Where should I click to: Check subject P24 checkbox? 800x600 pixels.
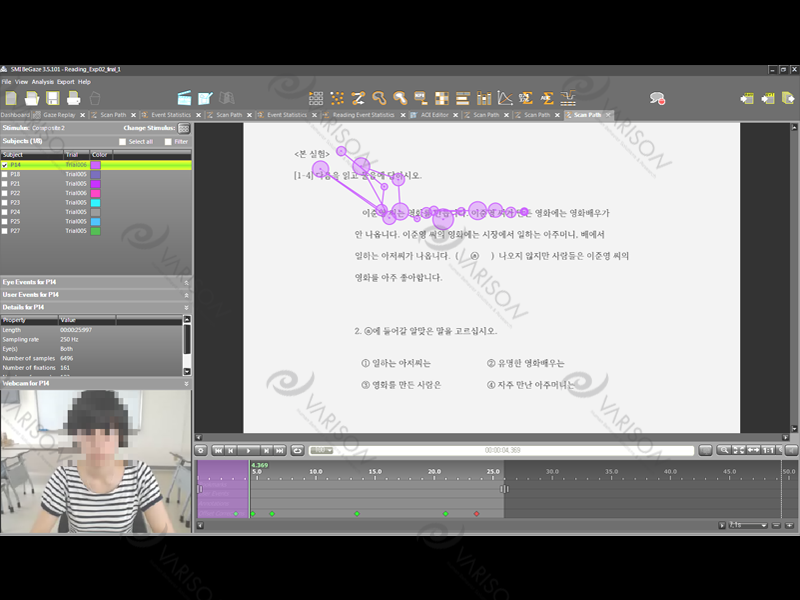(x=5, y=212)
